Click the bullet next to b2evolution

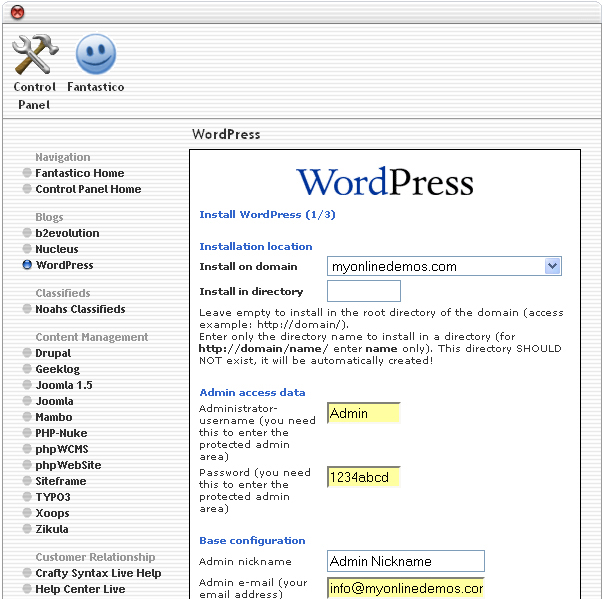point(27,233)
